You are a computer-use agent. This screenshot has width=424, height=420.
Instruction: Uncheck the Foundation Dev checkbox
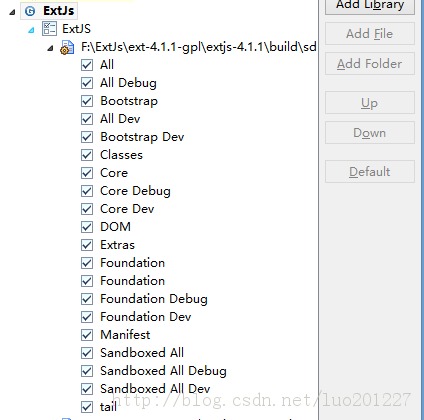(x=87, y=317)
